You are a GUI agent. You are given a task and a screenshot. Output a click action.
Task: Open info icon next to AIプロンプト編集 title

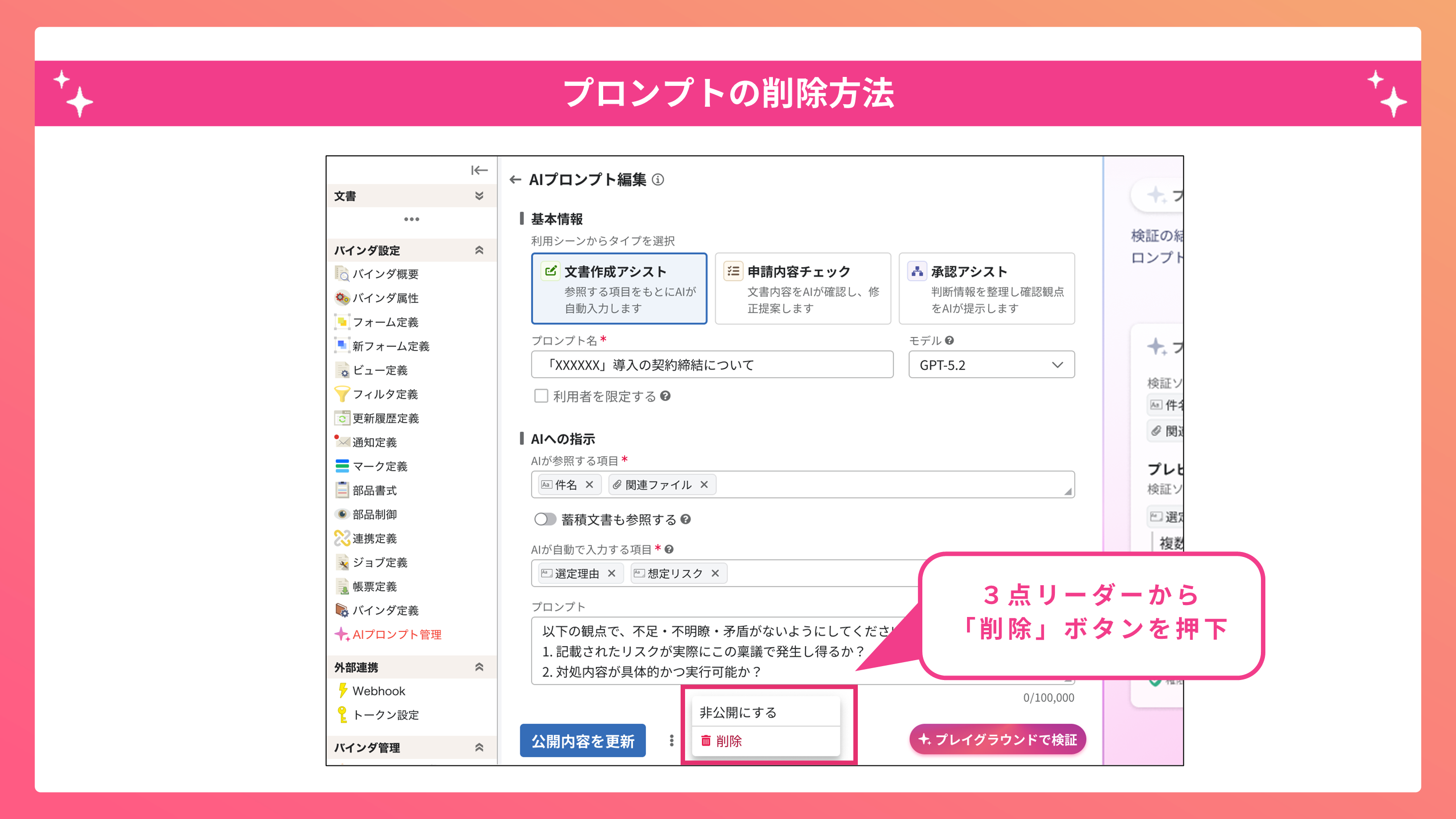658,180
